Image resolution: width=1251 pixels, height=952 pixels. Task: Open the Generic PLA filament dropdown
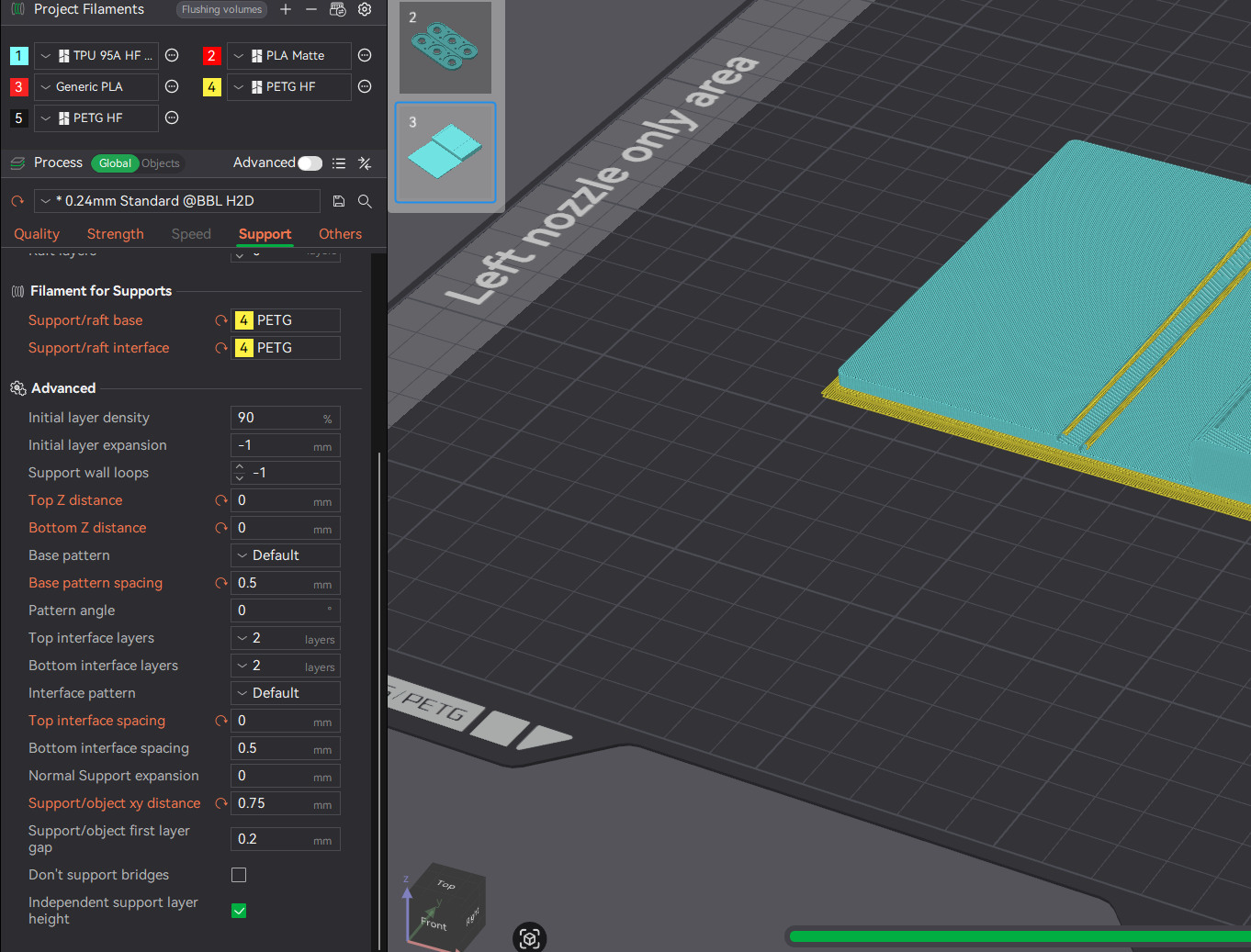pos(96,86)
